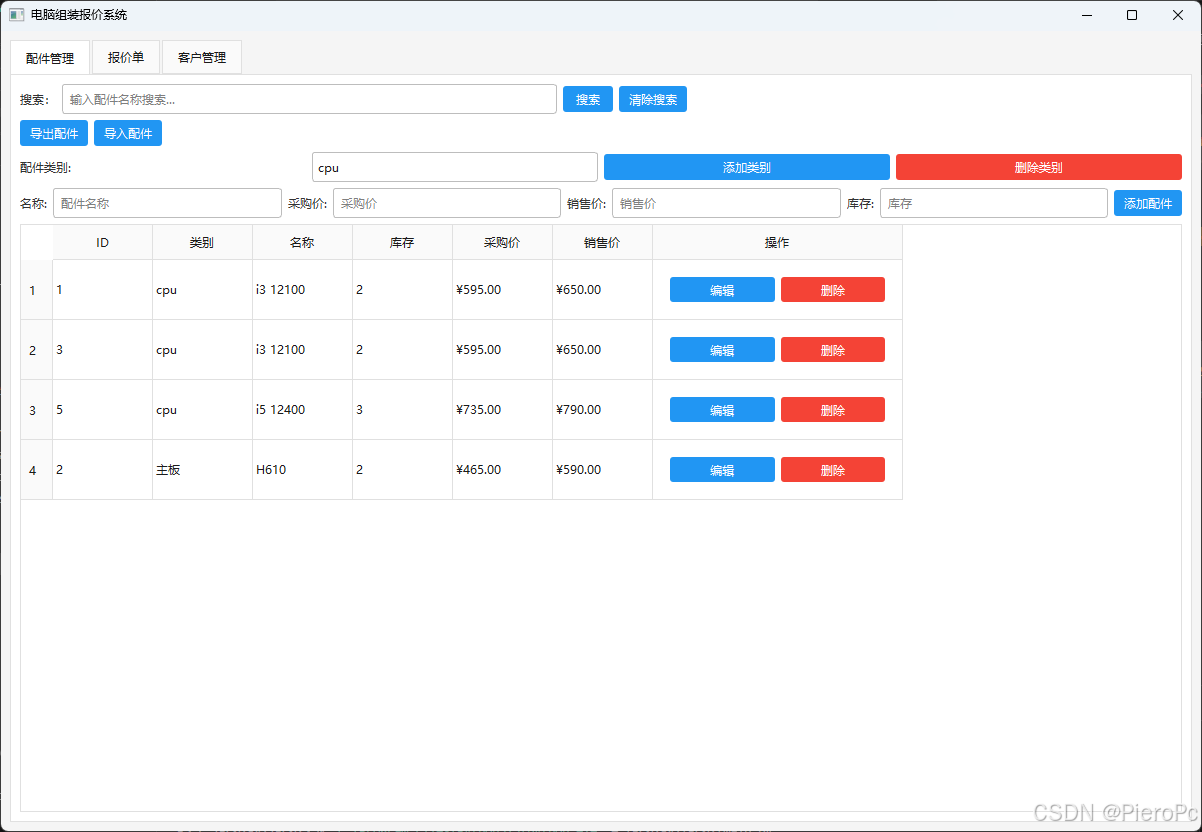This screenshot has height=832, width=1202.
Task: Click the ¥465.00 purchase price cell
Action: tap(502, 470)
